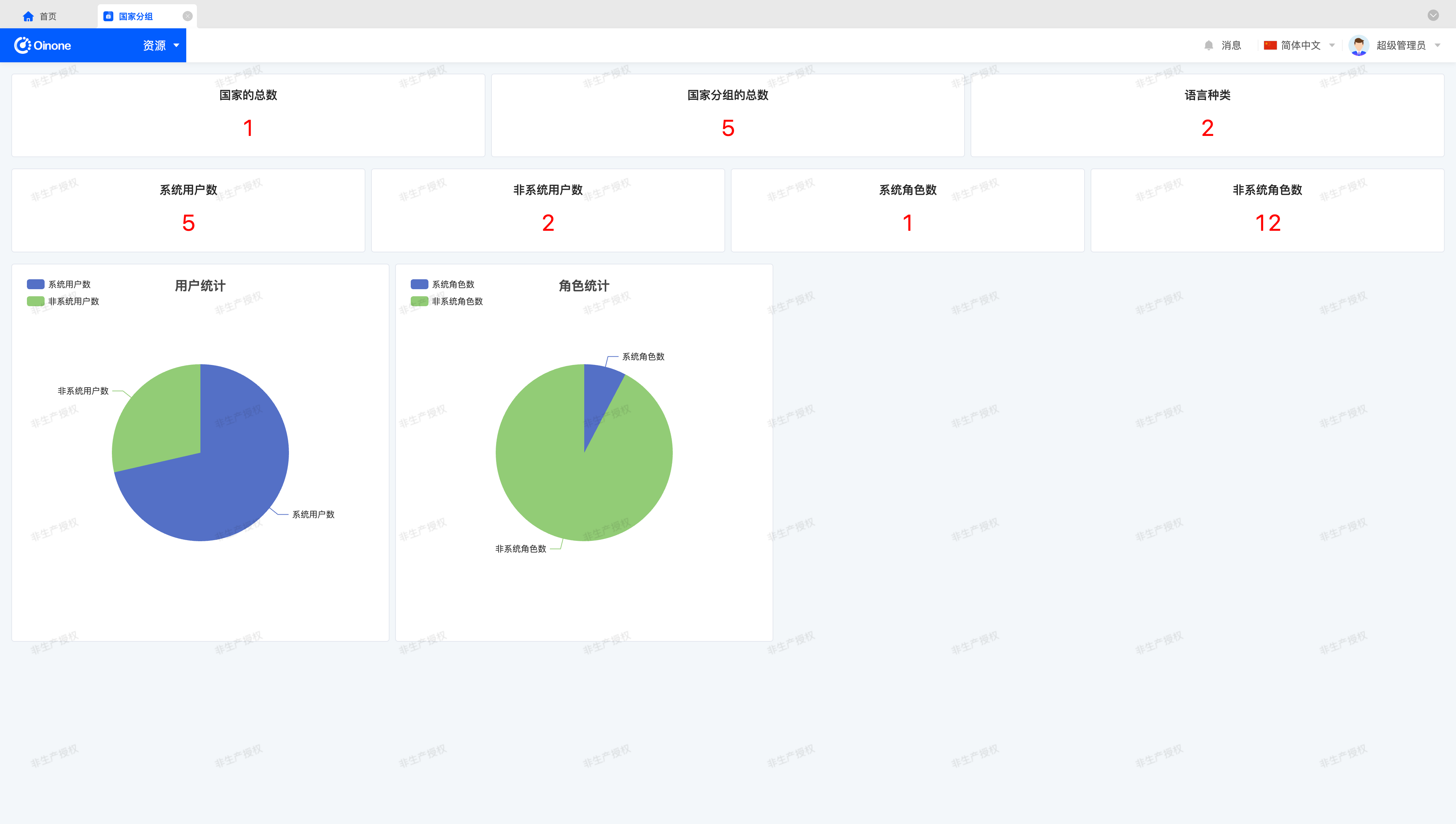Open the tab list chevron at top right
Image resolution: width=1456 pixels, height=824 pixels.
coord(1433,15)
